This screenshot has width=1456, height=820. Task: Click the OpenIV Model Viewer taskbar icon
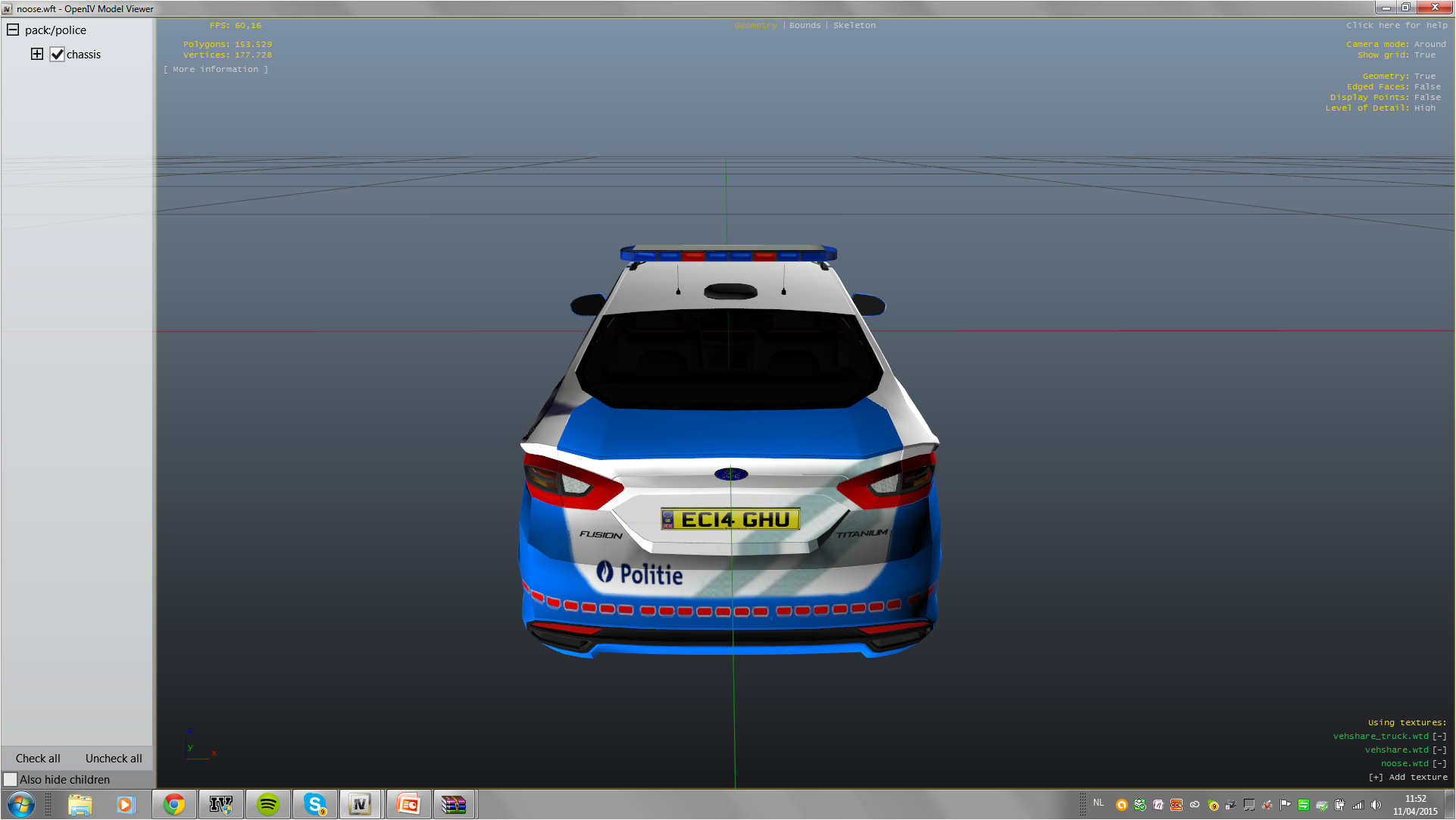click(x=361, y=804)
